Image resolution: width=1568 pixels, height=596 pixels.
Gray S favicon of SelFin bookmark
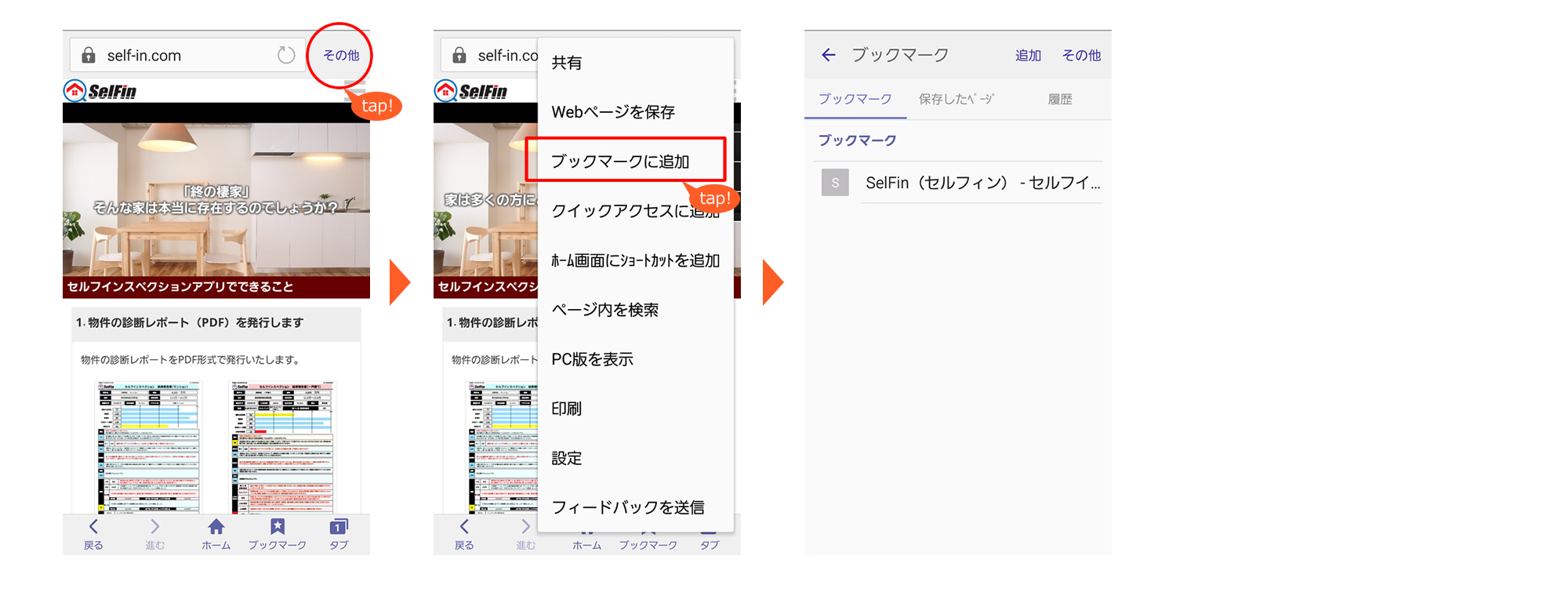pos(835,183)
